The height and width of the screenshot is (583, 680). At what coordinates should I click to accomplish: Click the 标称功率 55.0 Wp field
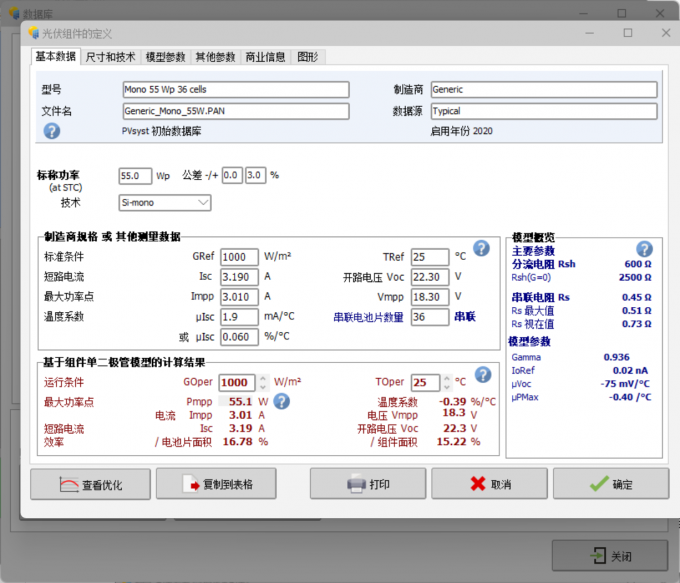coord(135,176)
